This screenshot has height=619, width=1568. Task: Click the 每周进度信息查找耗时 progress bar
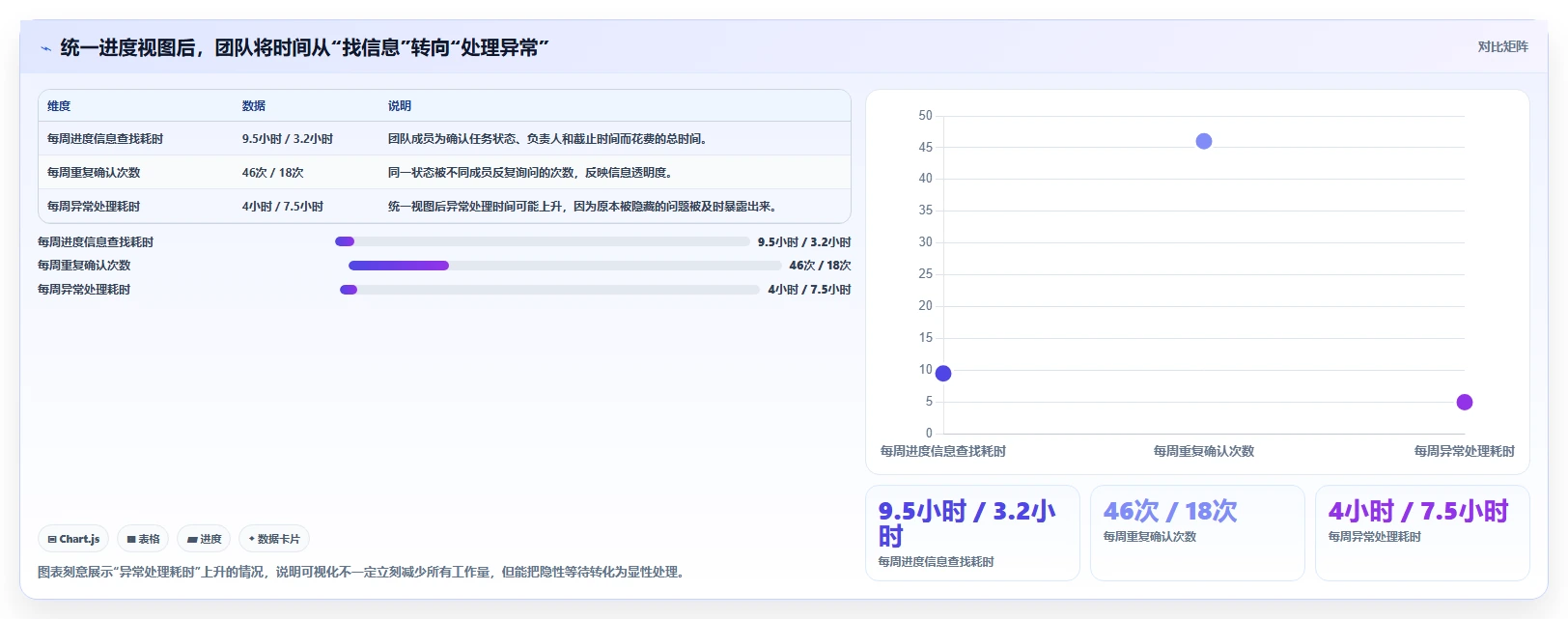pyautogui.click(x=543, y=241)
